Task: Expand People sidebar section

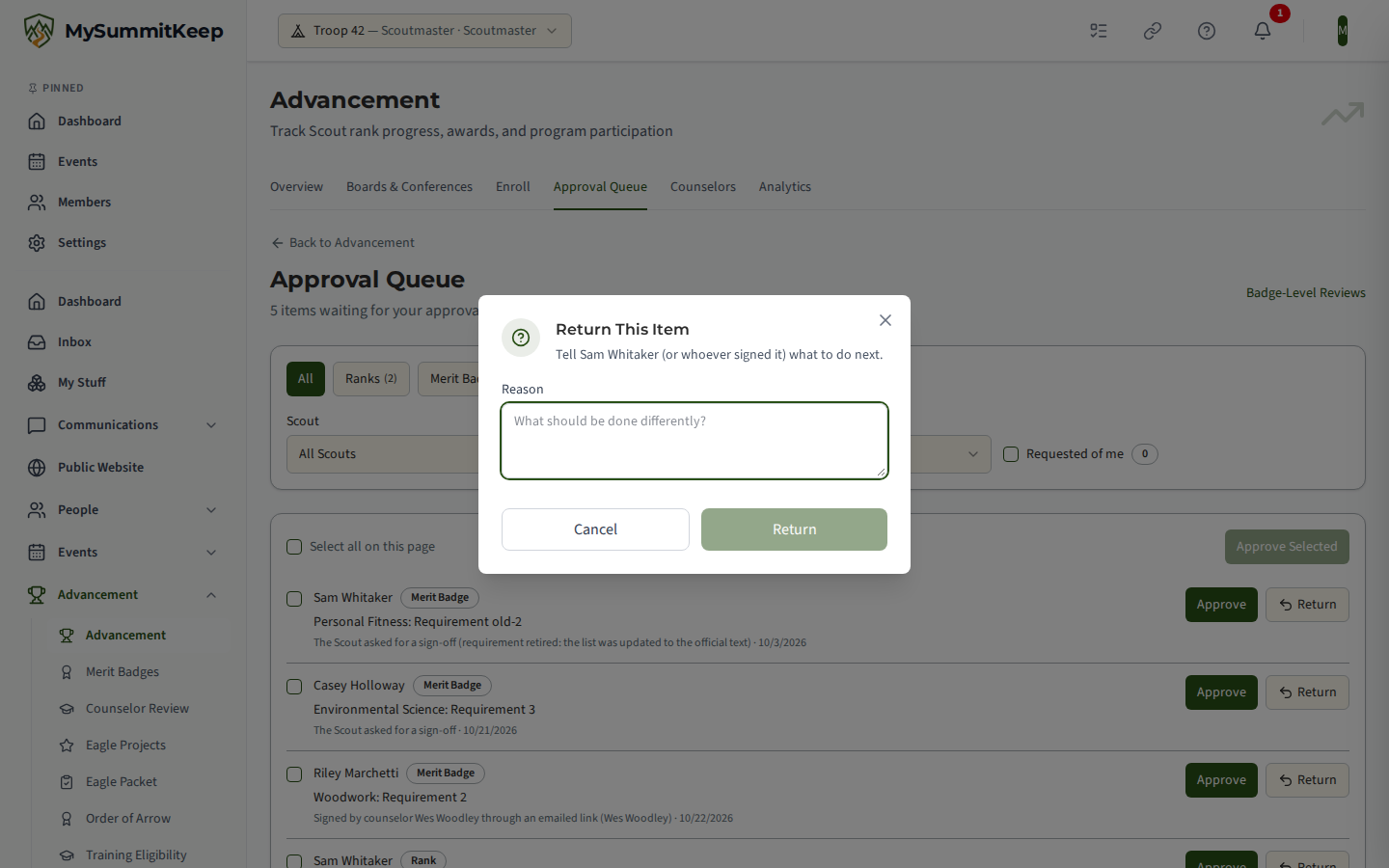Action: click(123, 510)
